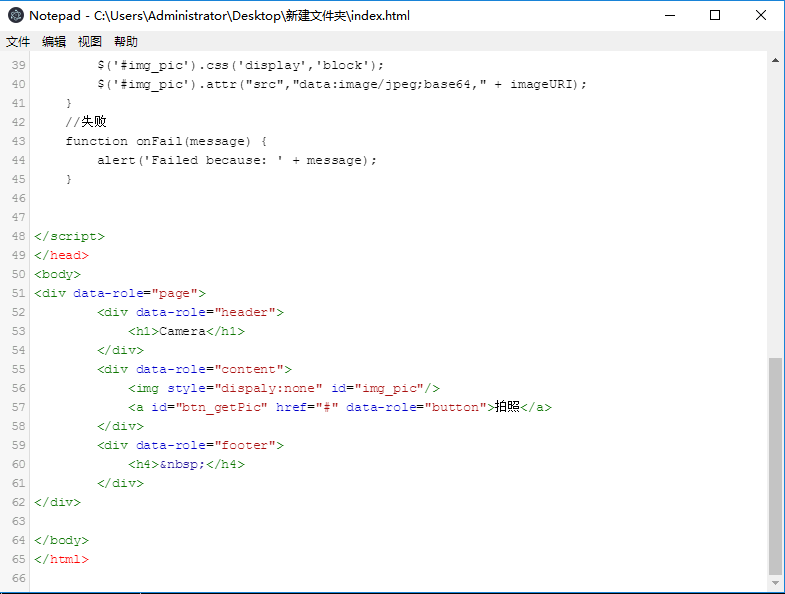The image size is (785, 594).
Task: Click the </body> closing tag
Action: point(62,540)
